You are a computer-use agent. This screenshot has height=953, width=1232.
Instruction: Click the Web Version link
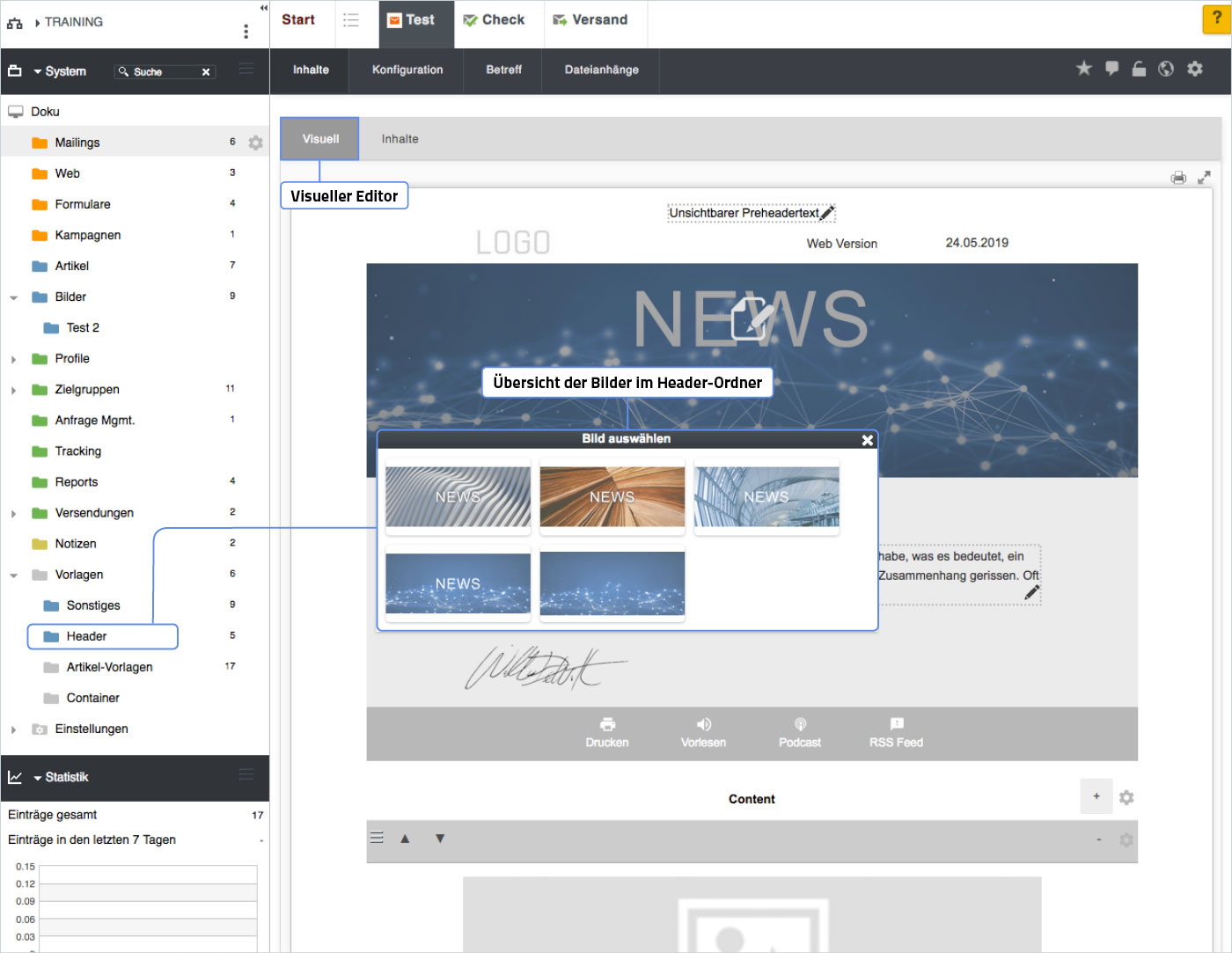click(x=841, y=244)
